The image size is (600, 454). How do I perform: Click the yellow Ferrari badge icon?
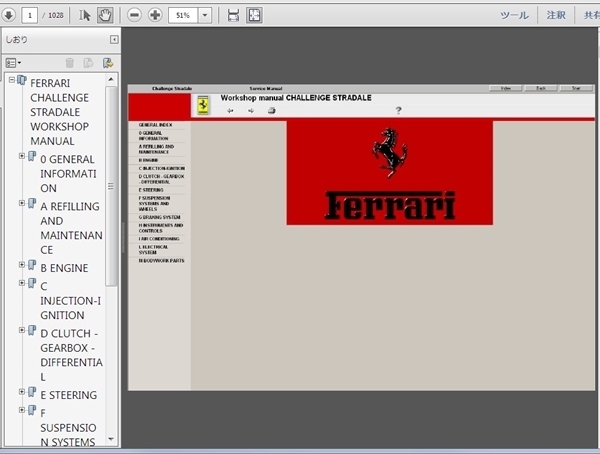(x=203, y=105)
